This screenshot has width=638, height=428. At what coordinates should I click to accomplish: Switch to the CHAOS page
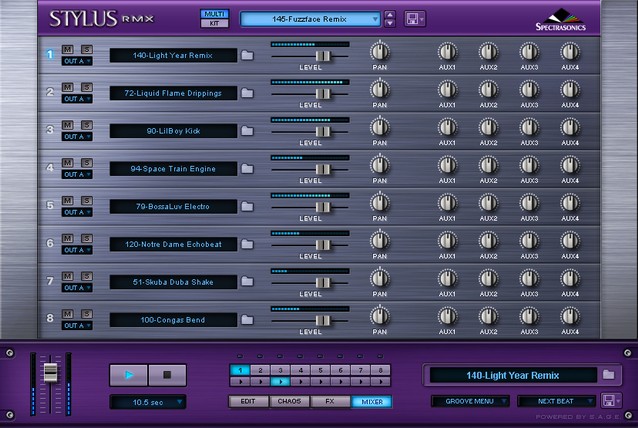click(x=289, y=402)
